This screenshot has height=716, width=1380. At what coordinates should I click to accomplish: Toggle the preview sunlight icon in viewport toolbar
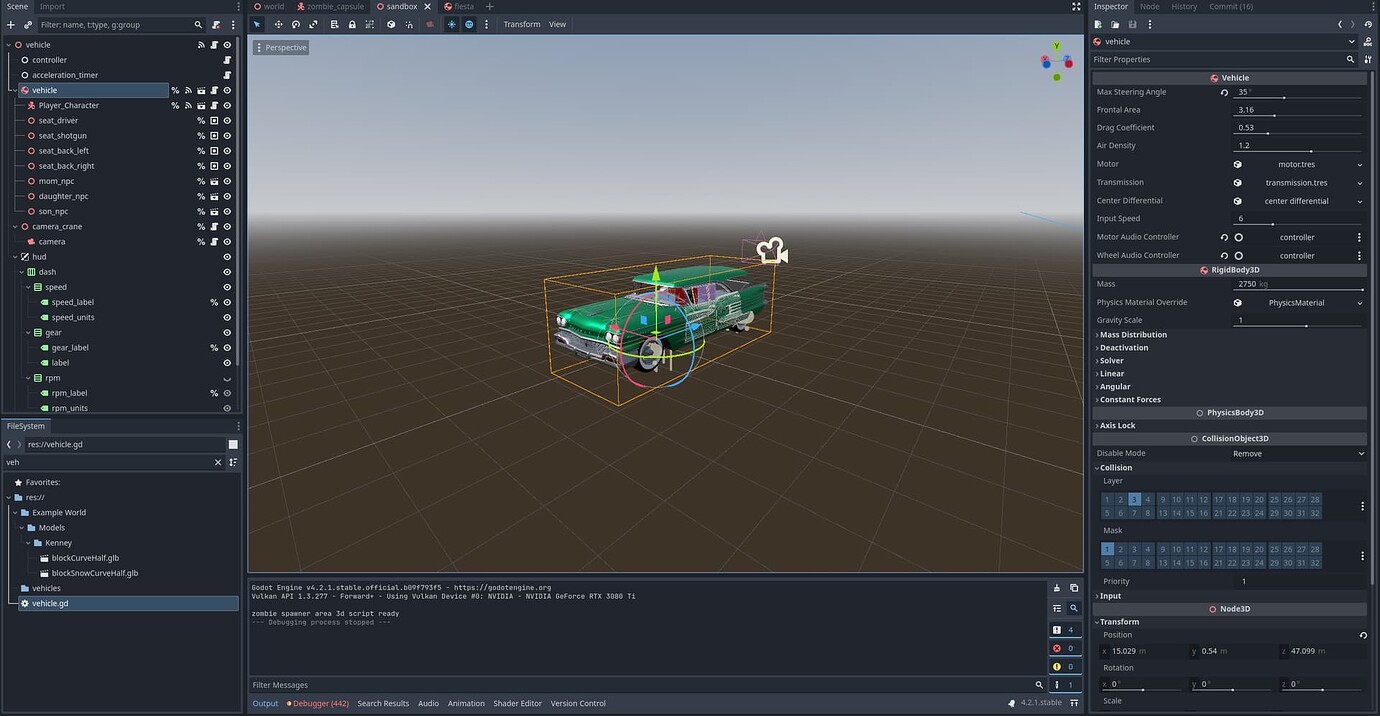[449, 24]
